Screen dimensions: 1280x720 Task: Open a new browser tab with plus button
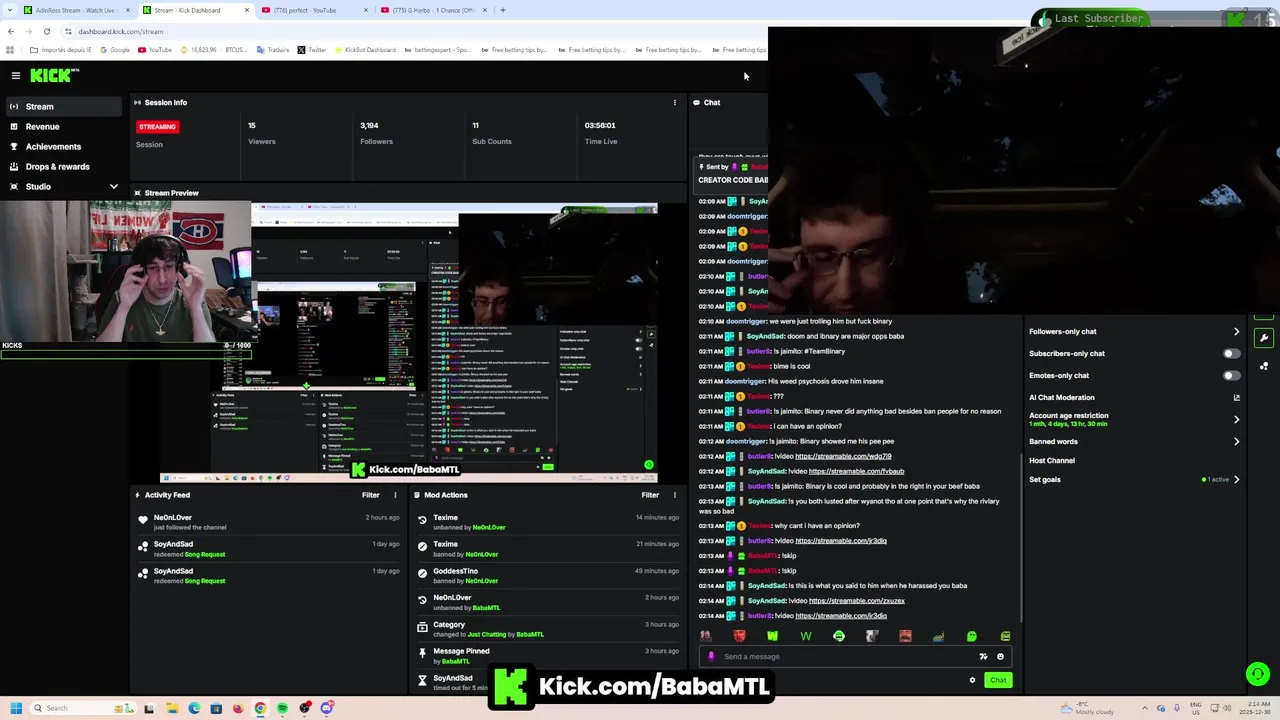pyautogui.click(x=503, y=10)
